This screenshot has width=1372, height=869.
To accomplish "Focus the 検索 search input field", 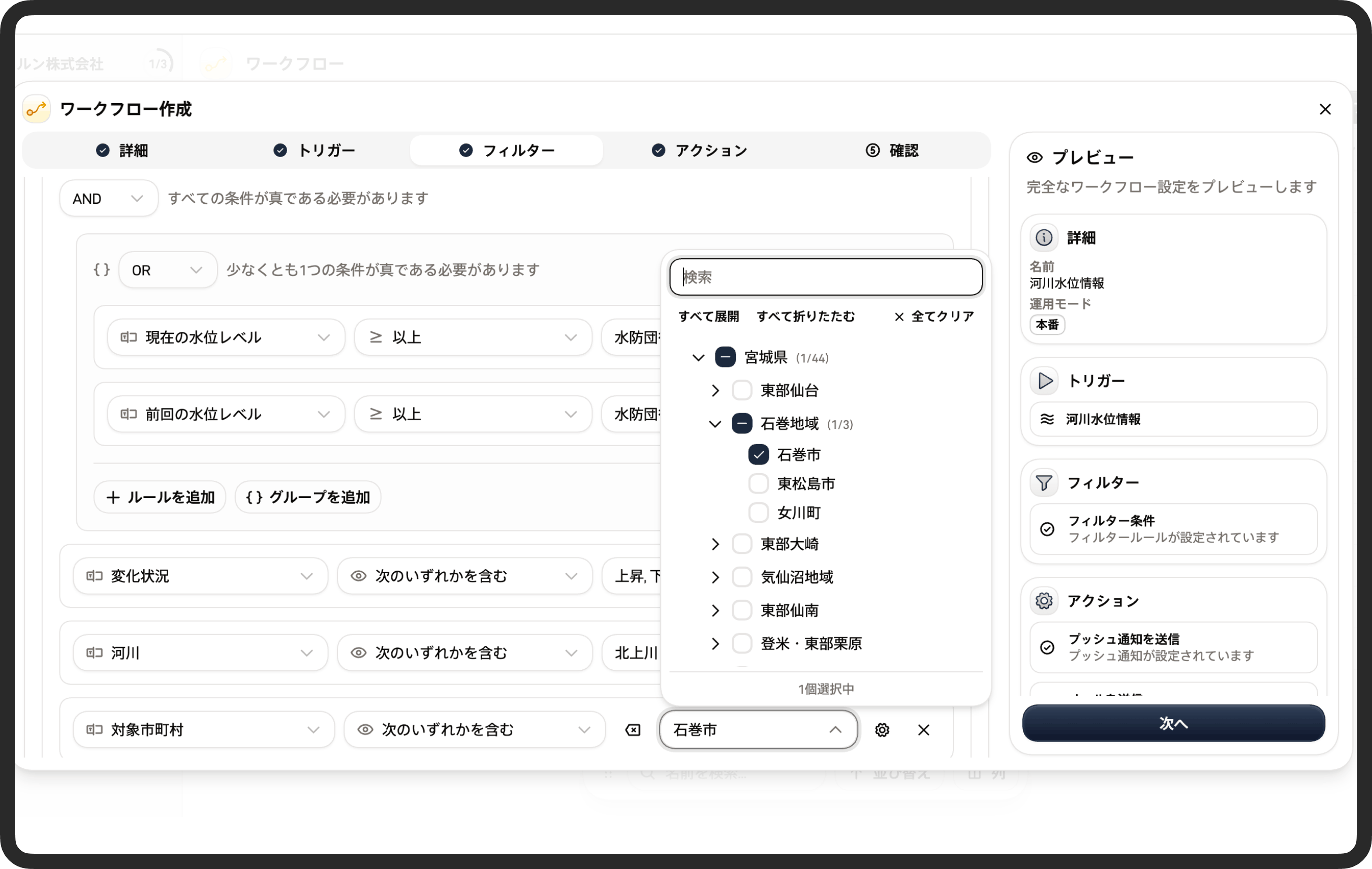I will click(826, 277).
